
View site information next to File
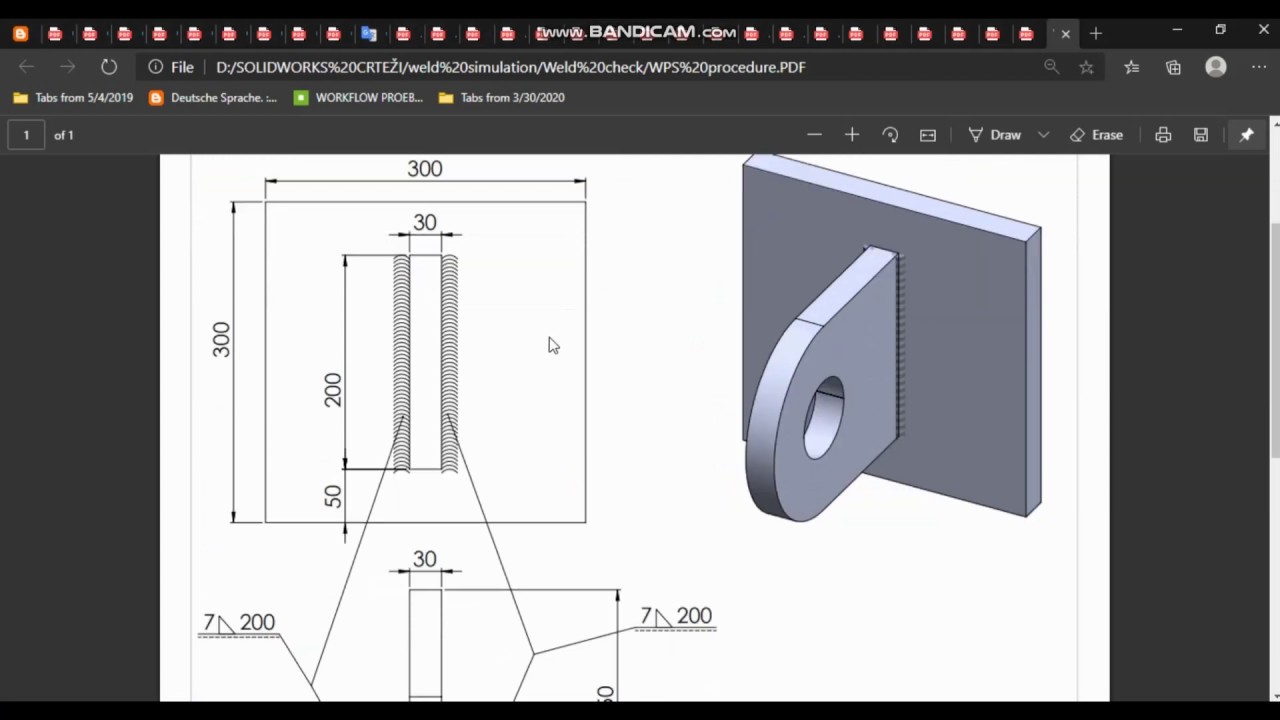156,67
